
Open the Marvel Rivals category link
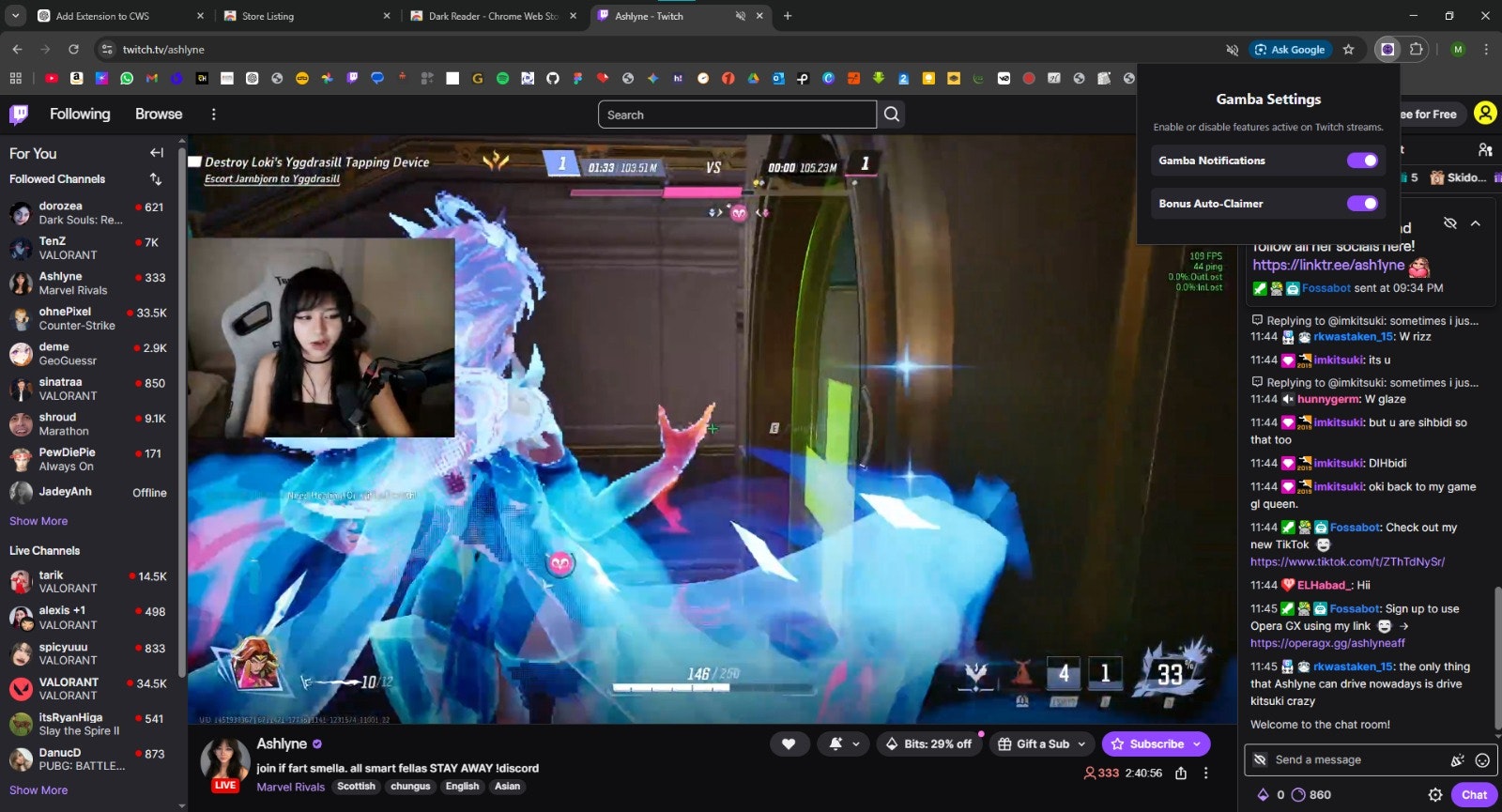point(291,787)
